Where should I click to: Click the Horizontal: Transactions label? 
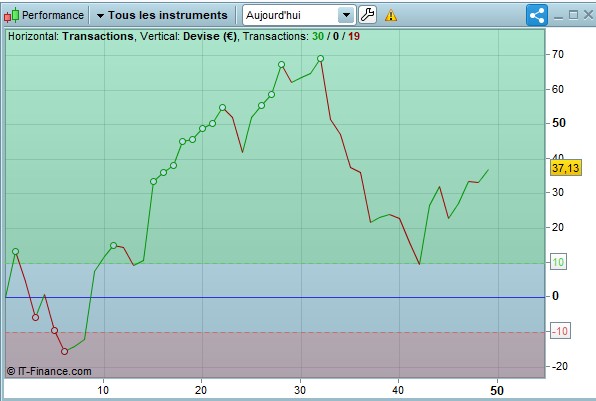(71, 36)
